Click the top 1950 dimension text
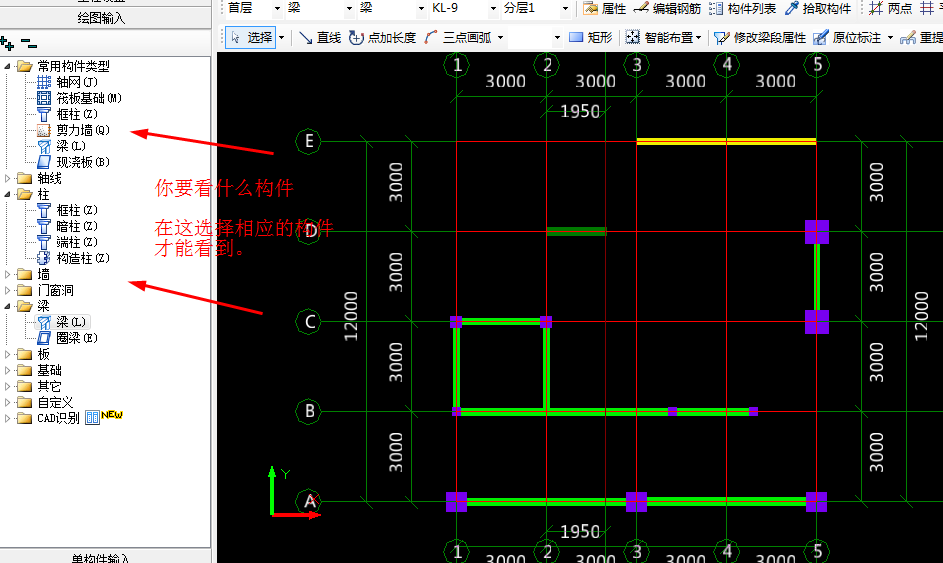943x563 pixels. [580, 111]
